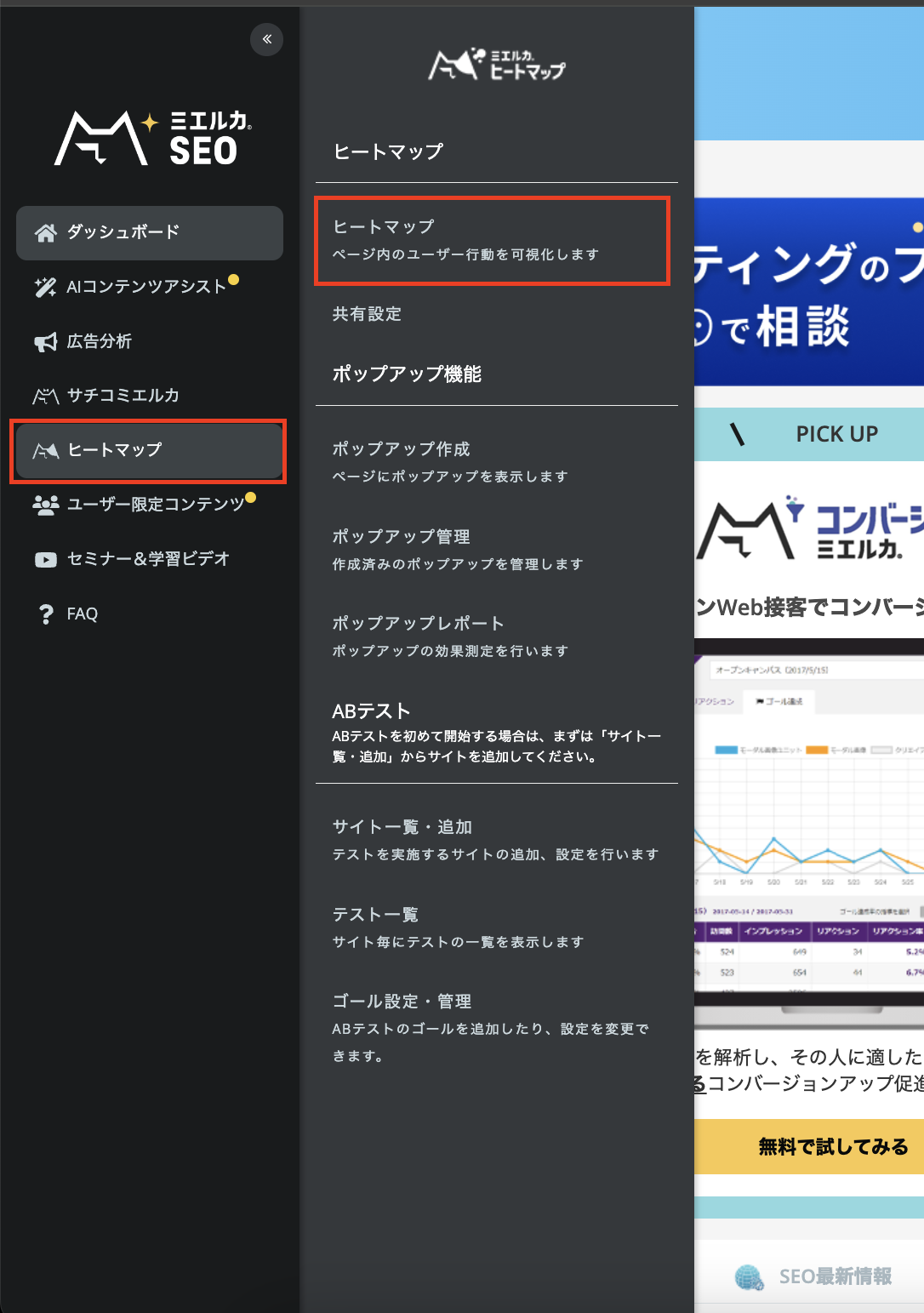Click the user-limited content people icon

tap(45, 505)
